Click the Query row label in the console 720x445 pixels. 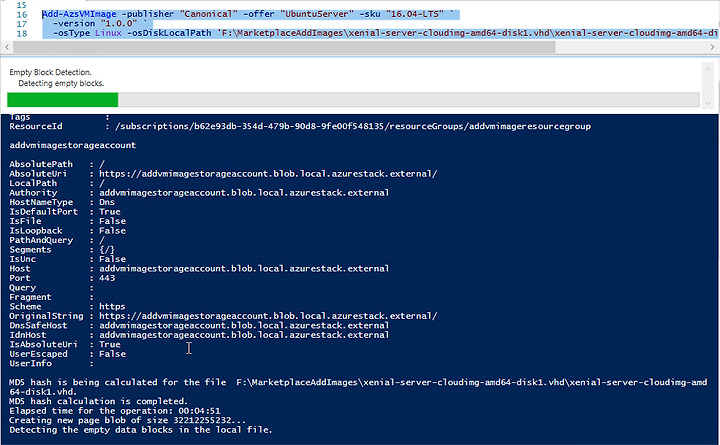[22, 288]
